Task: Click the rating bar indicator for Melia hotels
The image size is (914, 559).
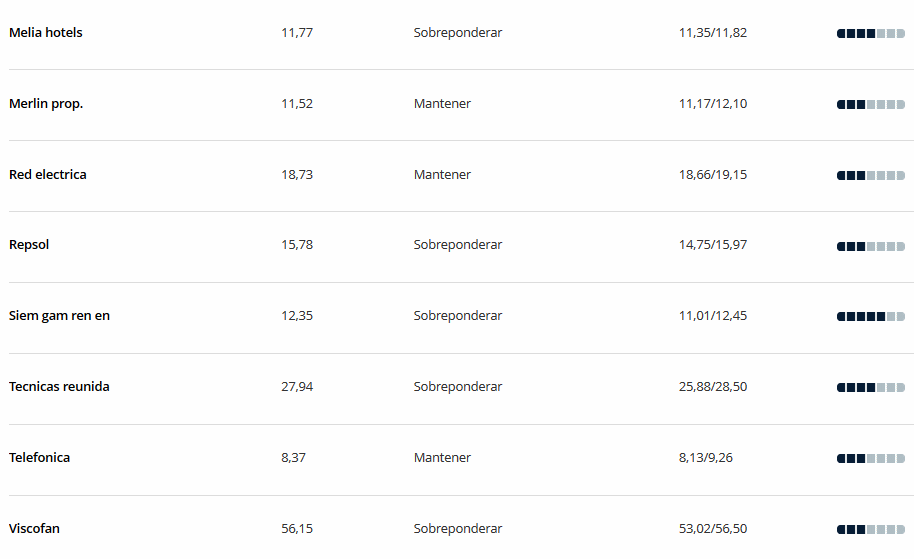Action: 871,34
